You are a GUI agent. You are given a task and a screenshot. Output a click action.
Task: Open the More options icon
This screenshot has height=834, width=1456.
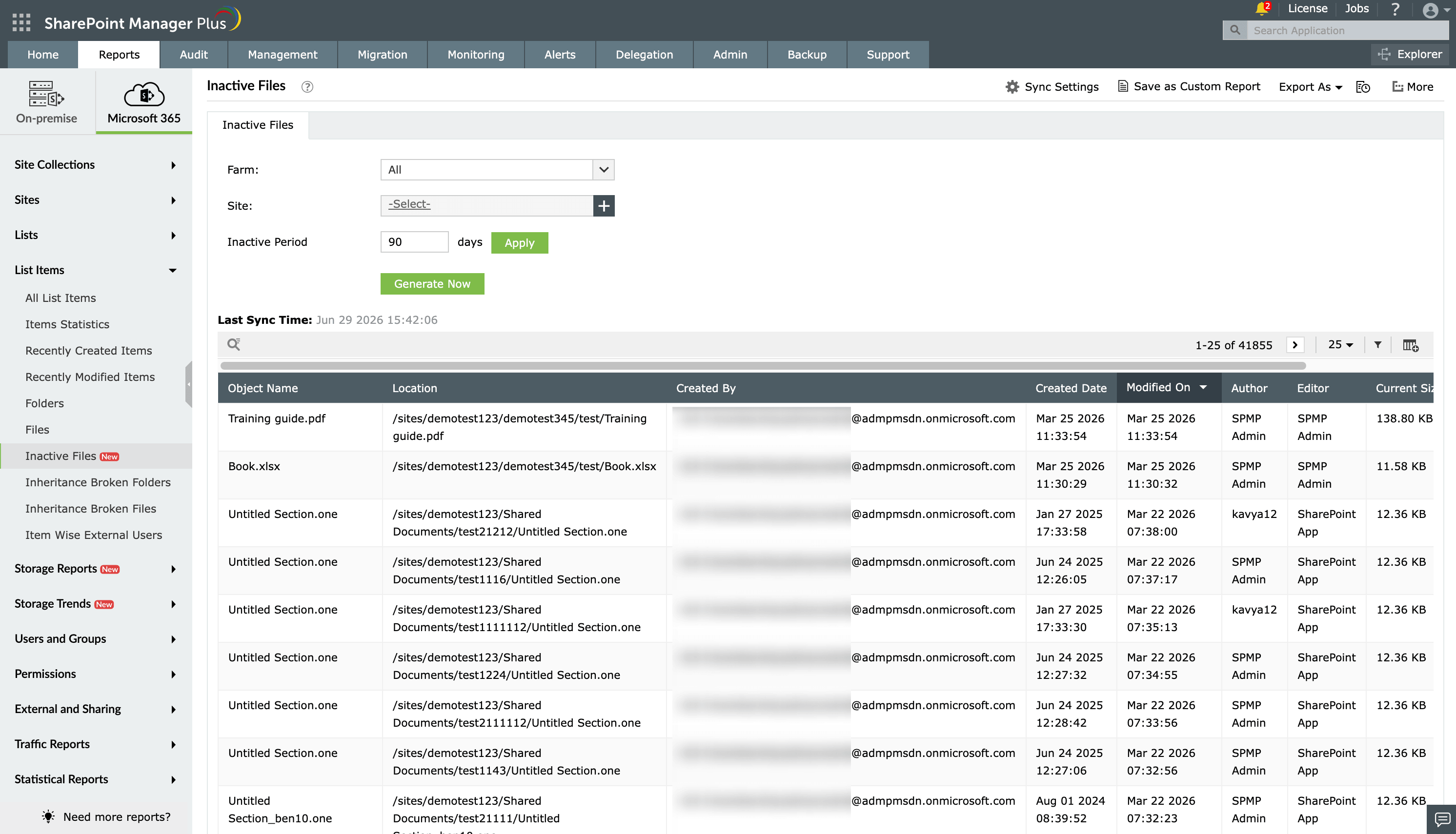click(x=1398, y=86)
